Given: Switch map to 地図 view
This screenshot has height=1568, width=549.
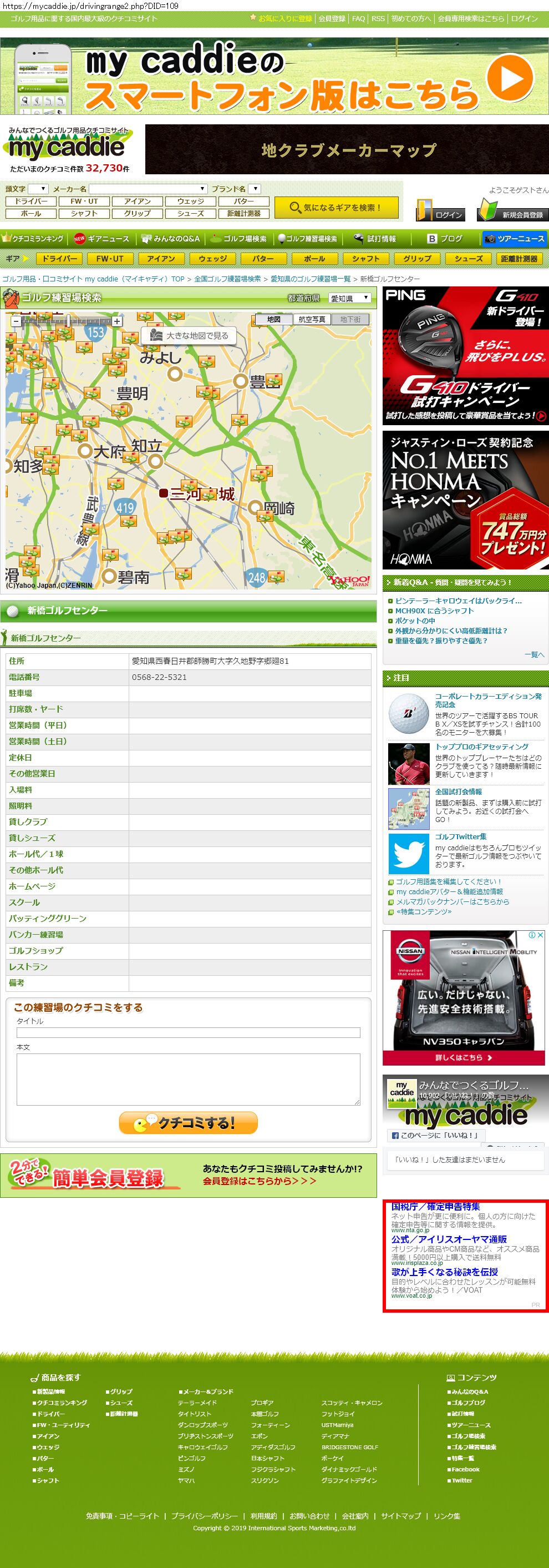Looking at the screenshot, I should click(273, 320).
